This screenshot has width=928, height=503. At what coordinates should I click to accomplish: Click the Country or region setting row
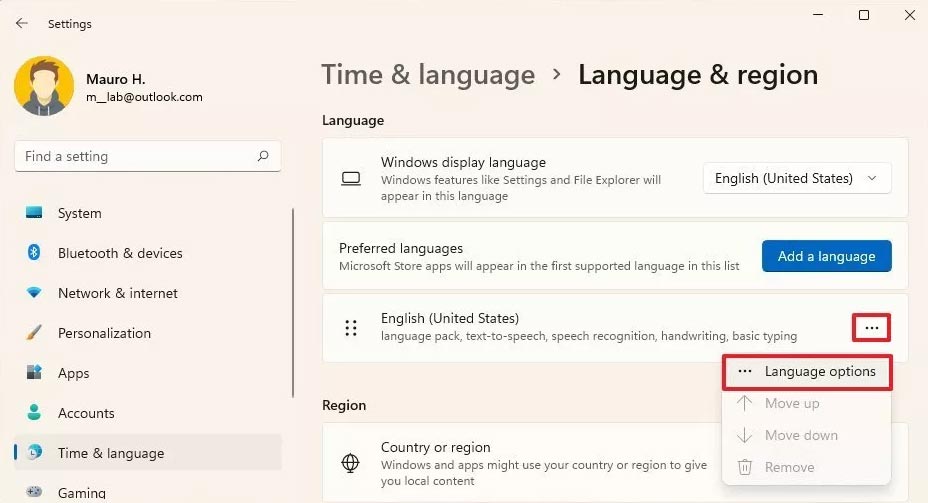pos(615,463)
